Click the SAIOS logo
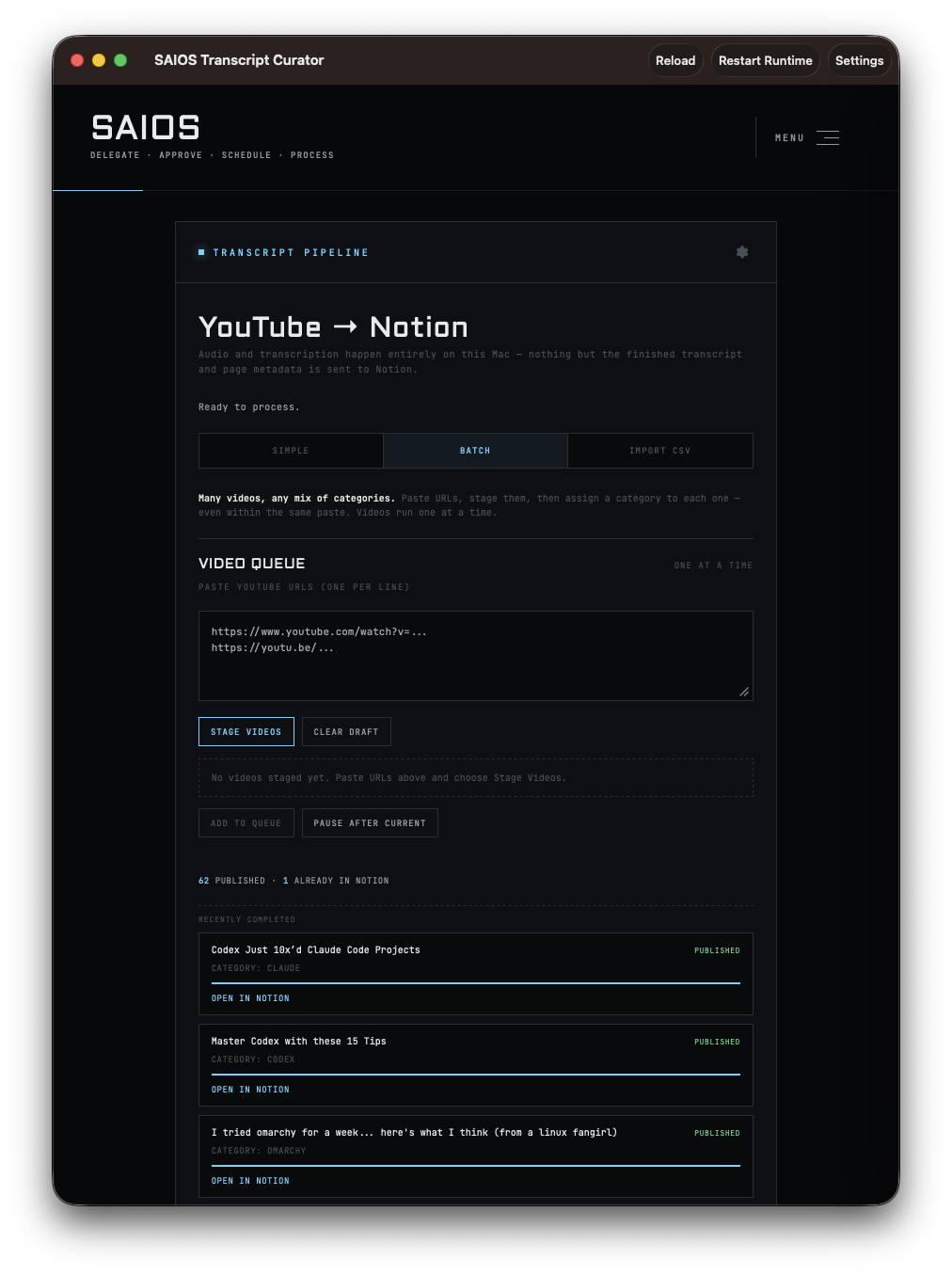 [146, 127]
